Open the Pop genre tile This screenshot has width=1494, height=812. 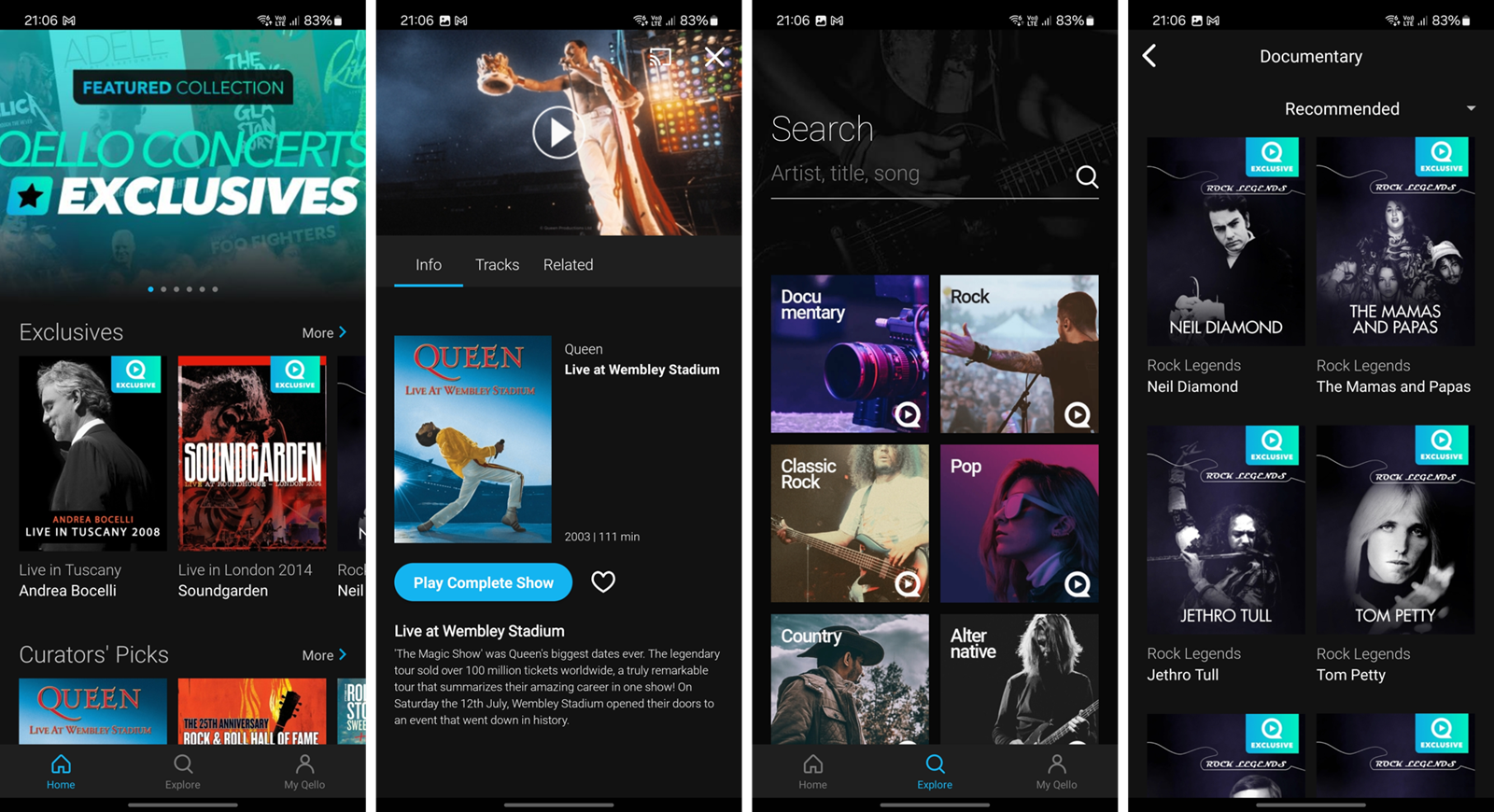(1020, 524)
